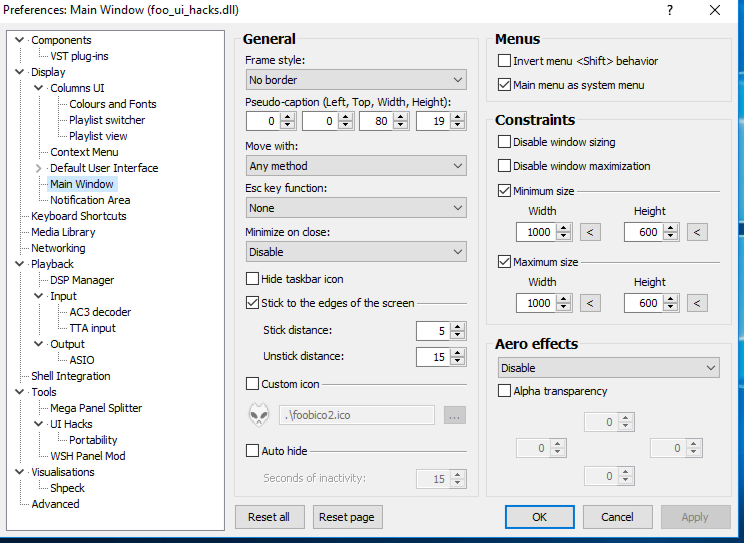Decrease Unstick distance with down arrow
744x543 pixels.
pos(458,361)
